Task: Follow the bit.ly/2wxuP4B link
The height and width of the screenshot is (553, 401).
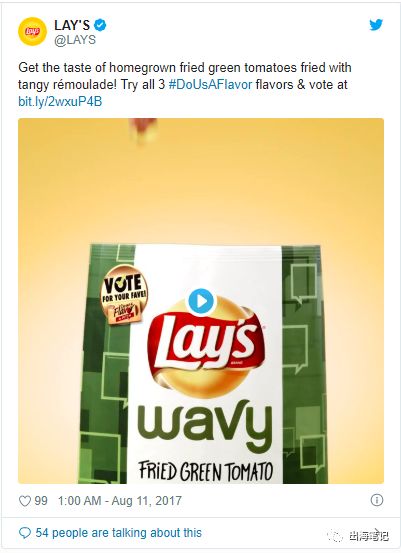Action: [60, 102]
